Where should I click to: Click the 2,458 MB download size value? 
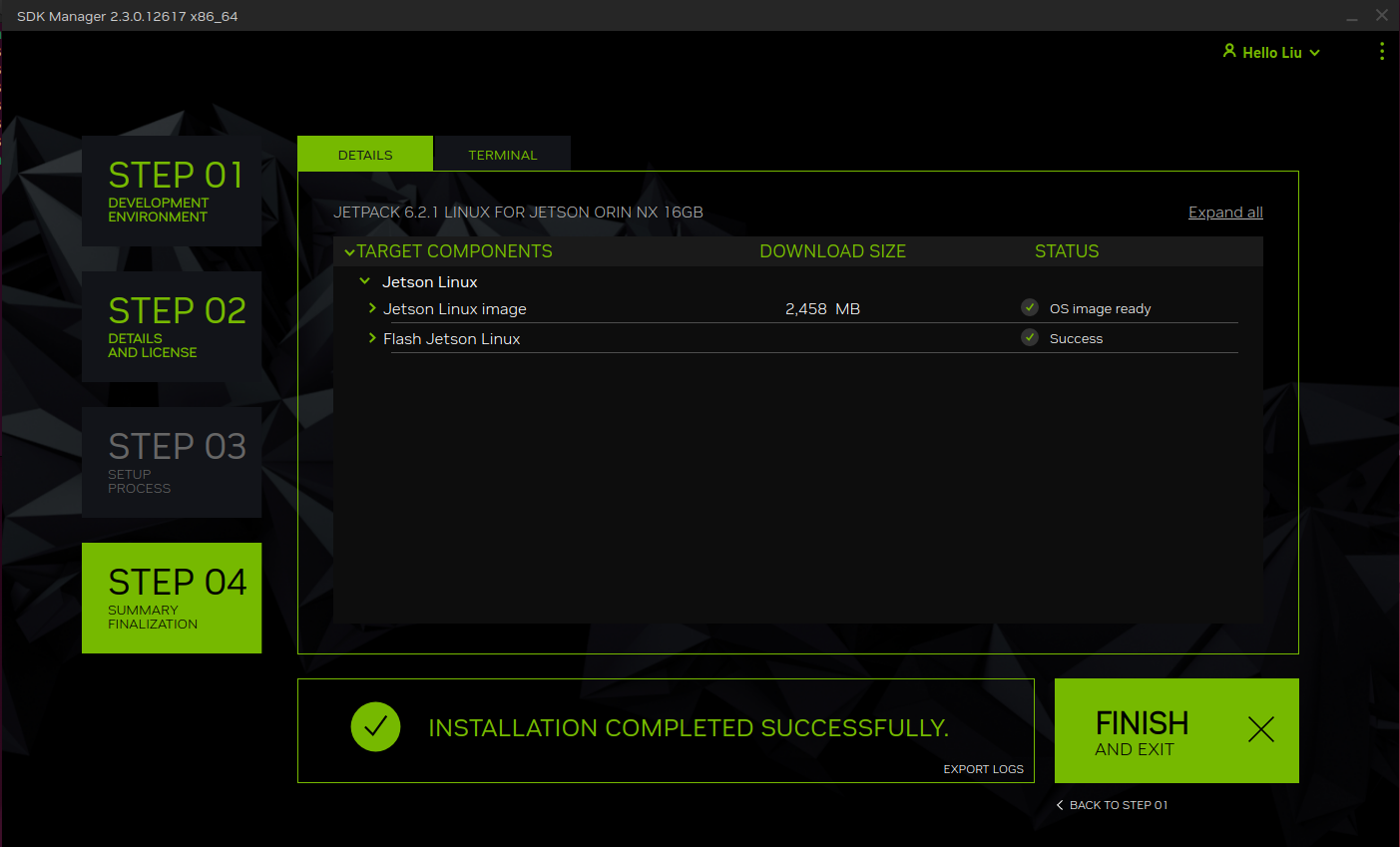822,309
